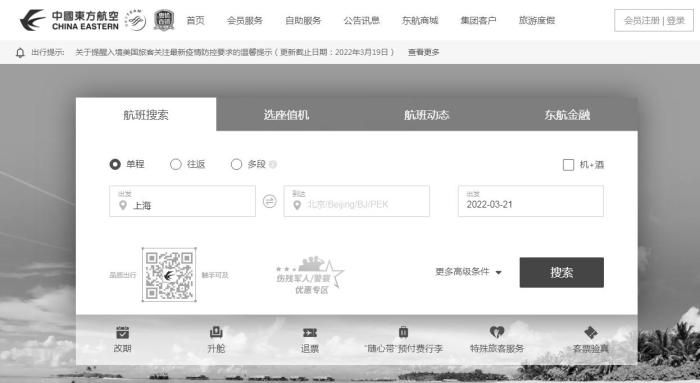
Task: Open the 2022-03-21 departure date picker
Action: [531, 201]
